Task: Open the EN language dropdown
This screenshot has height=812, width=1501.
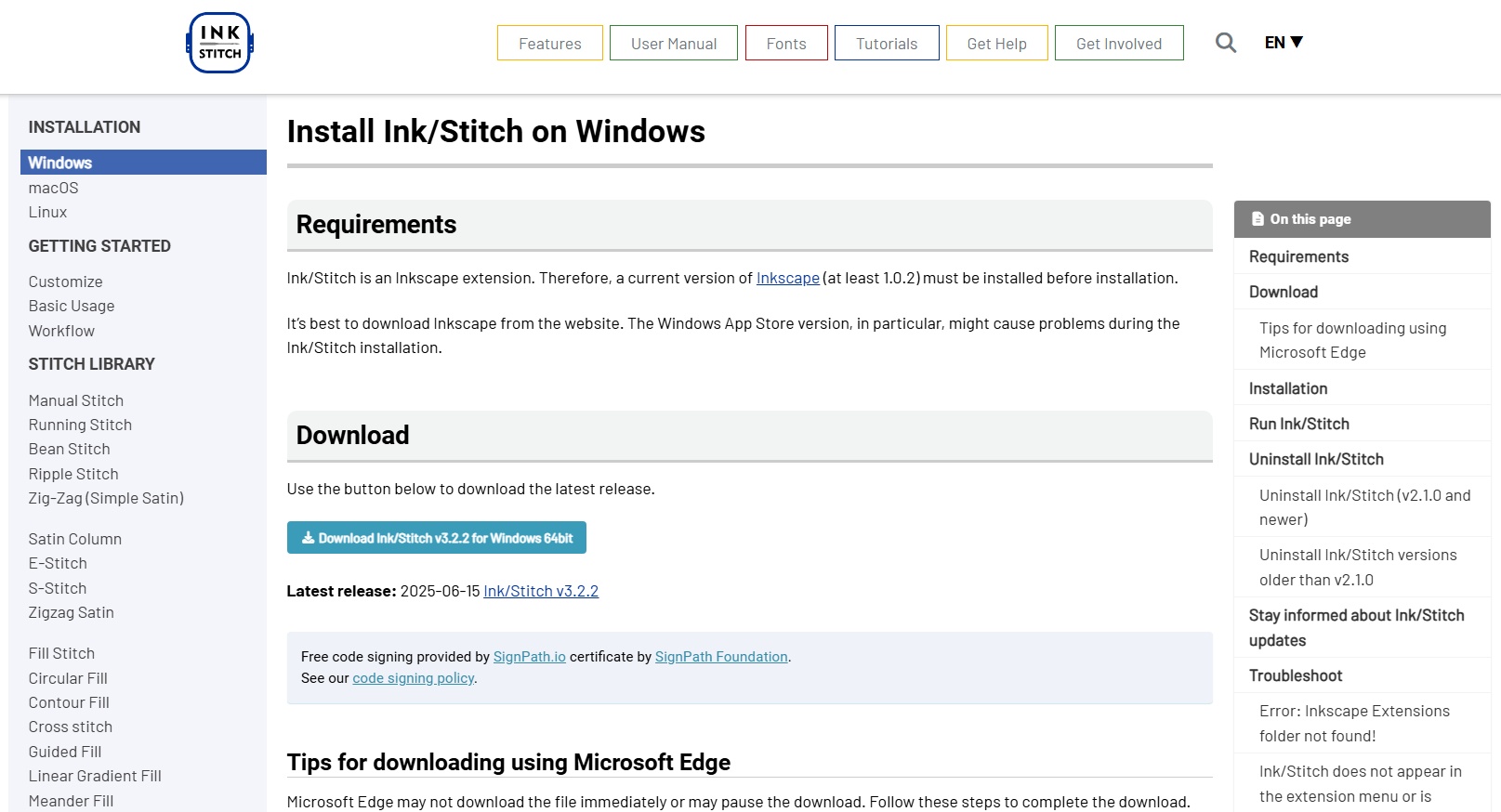Action: point(1284,43)
